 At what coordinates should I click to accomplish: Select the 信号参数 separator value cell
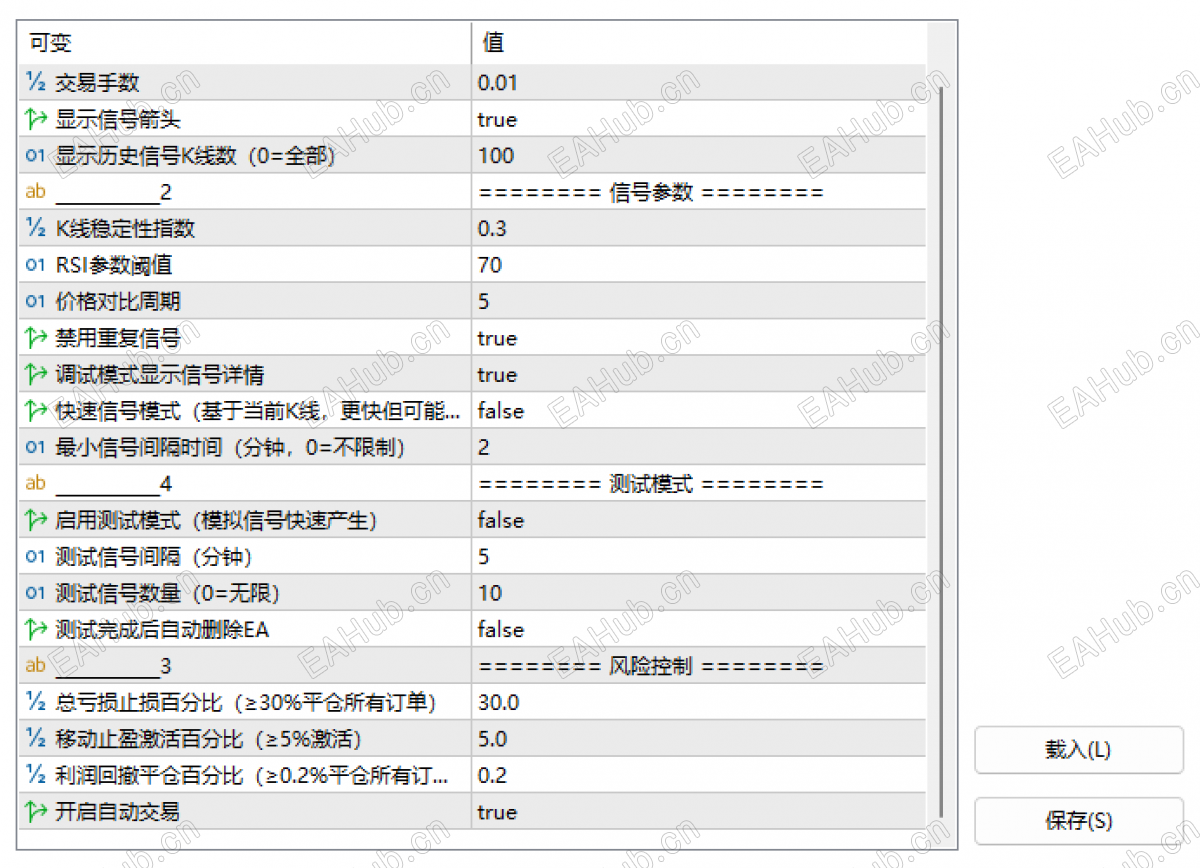click(x=699, y=192)
